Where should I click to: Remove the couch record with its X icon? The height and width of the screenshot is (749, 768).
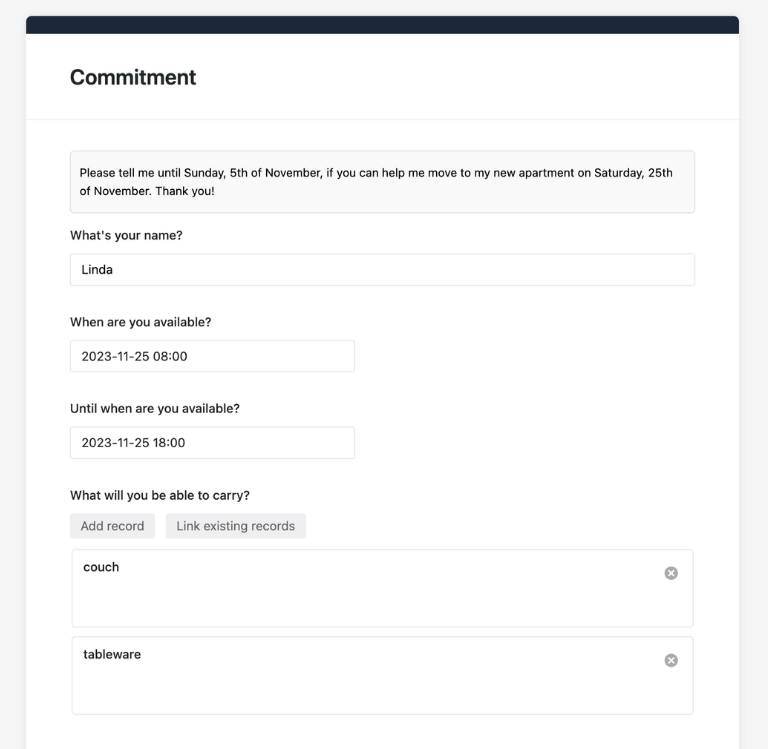coord(671,573)
